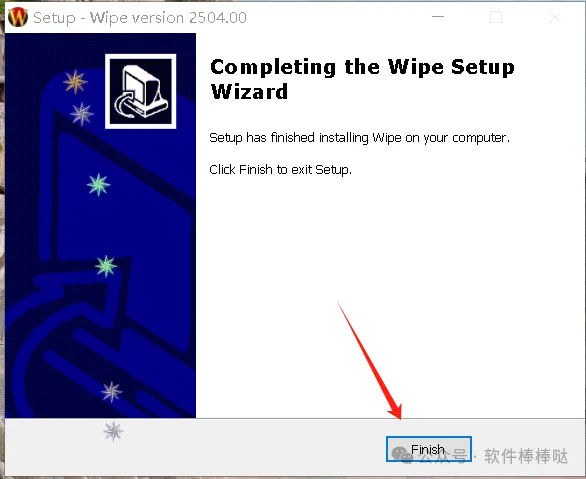Click the purple star below the orange star
This screenshot has height=479, width=586.
81,114
